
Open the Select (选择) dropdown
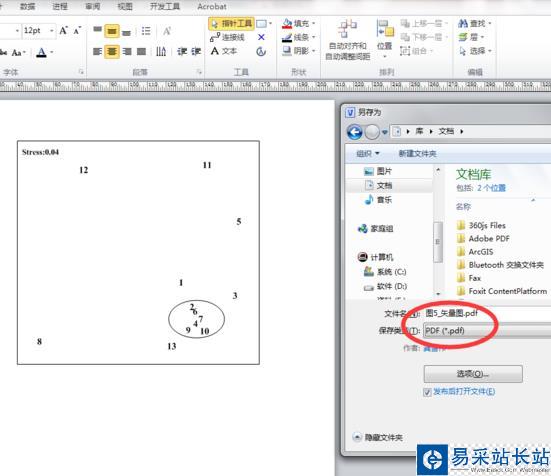pyautogui.click(x=474, y=51)
